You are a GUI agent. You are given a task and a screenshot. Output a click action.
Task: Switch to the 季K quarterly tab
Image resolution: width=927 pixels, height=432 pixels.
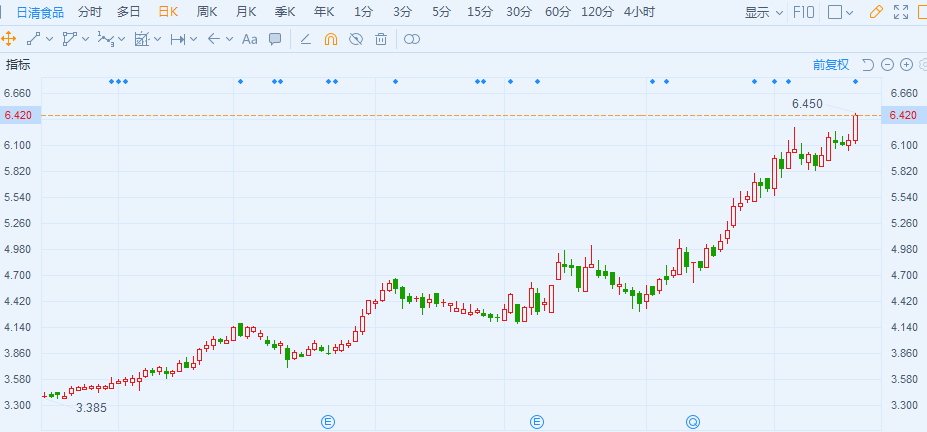[285, 12]
